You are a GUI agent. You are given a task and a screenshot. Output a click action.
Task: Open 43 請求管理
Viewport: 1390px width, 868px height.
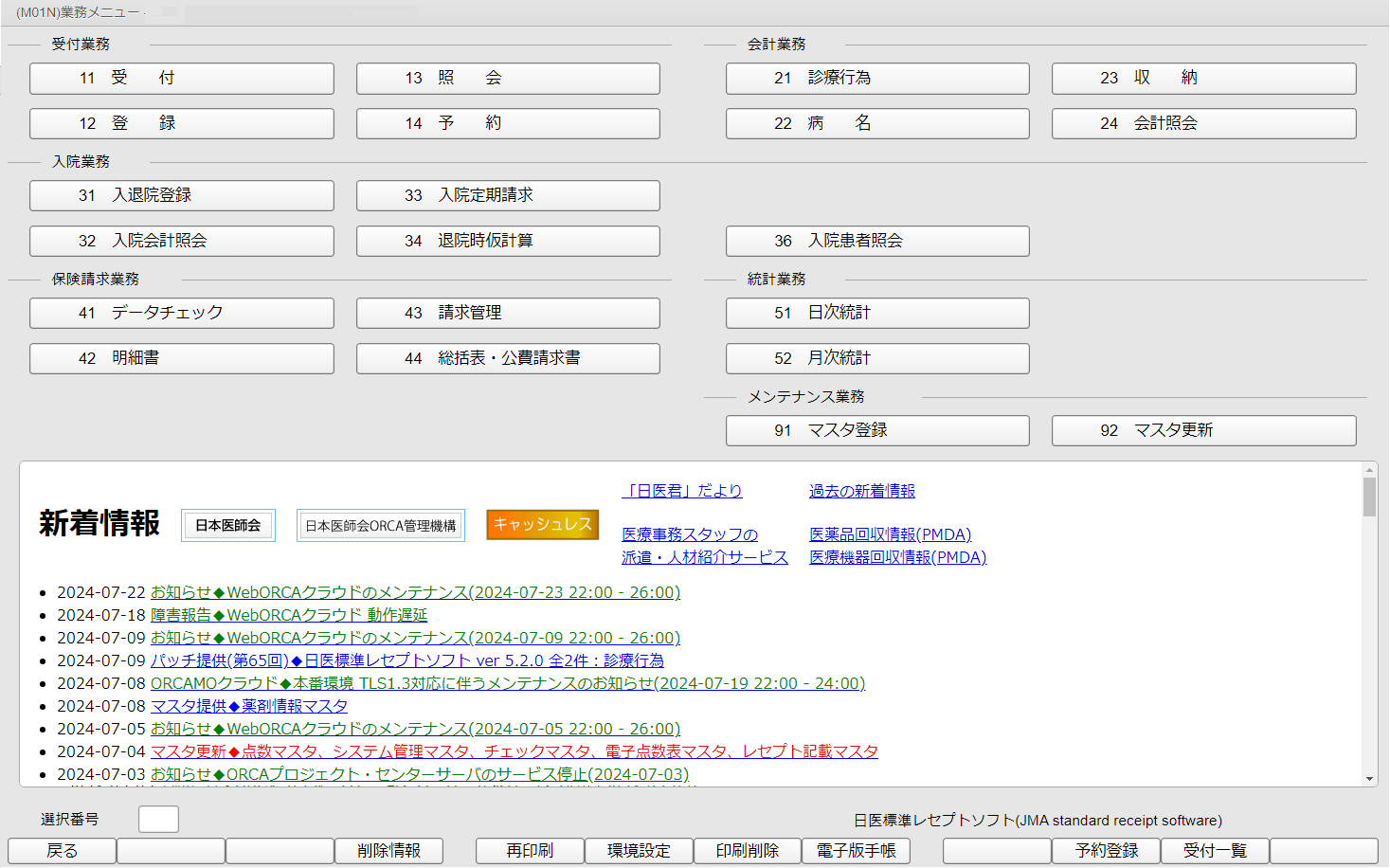[x=508, y=314]
